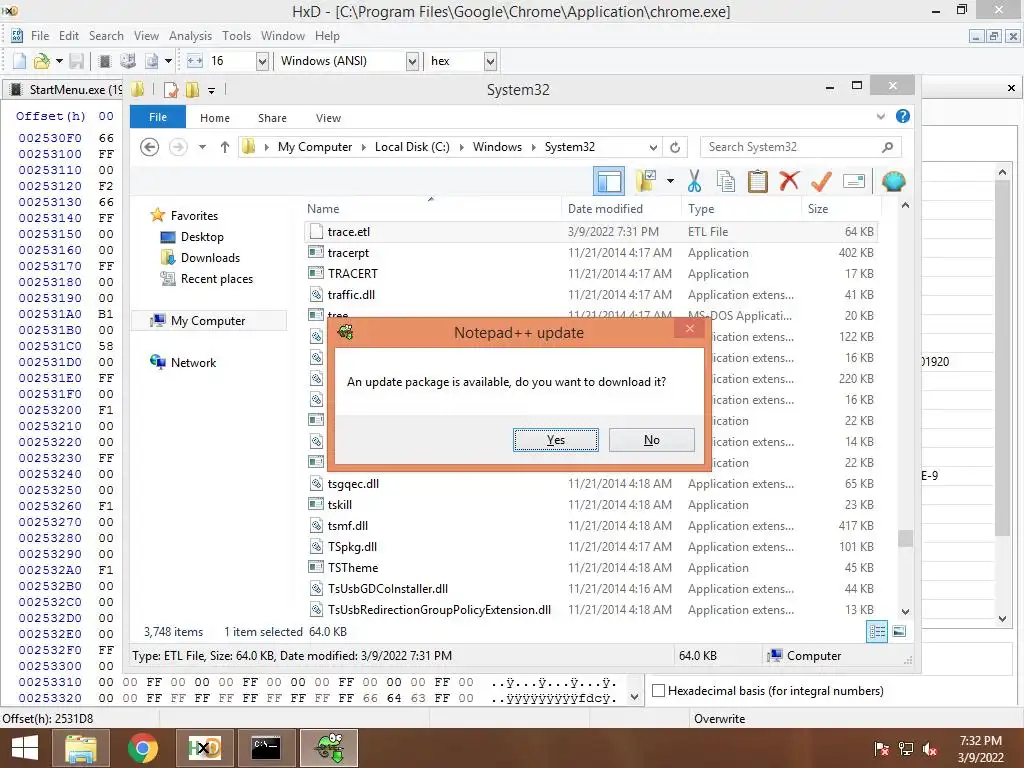Screen dimensions: 1024x768
Task: Click the Cut scissors icon in Explorer
Action: point(694,181)
